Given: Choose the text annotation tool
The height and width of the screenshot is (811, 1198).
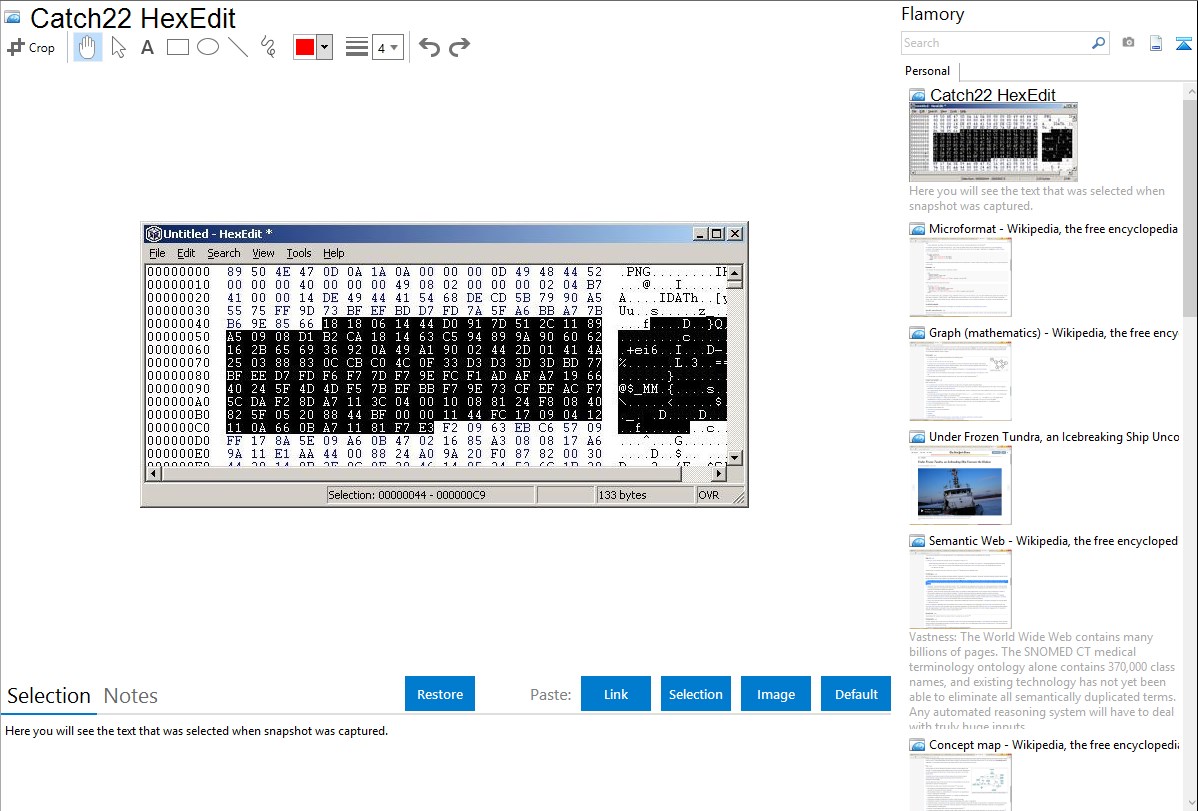Looking at the screenshot, I should (x=147, y=47).
